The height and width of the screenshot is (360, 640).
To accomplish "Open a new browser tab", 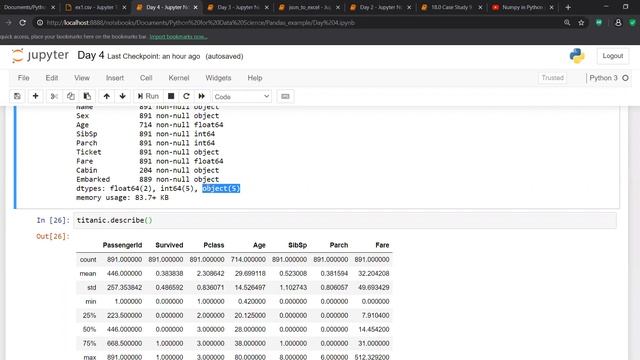I will 568,7.
